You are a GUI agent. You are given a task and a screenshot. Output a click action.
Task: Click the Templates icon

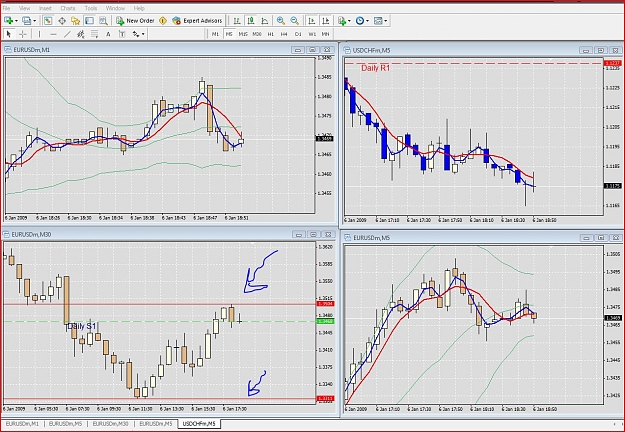point(378,21)
